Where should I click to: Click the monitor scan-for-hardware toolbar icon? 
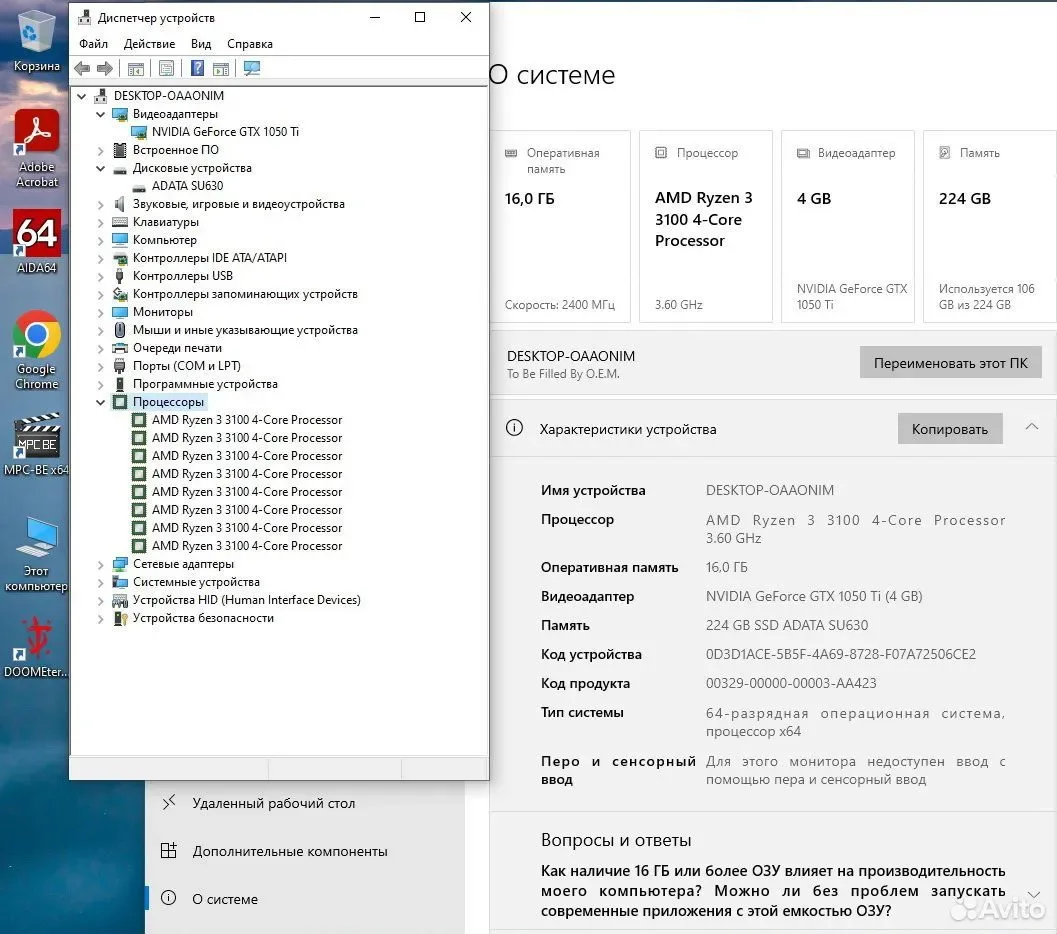[252, 68]
